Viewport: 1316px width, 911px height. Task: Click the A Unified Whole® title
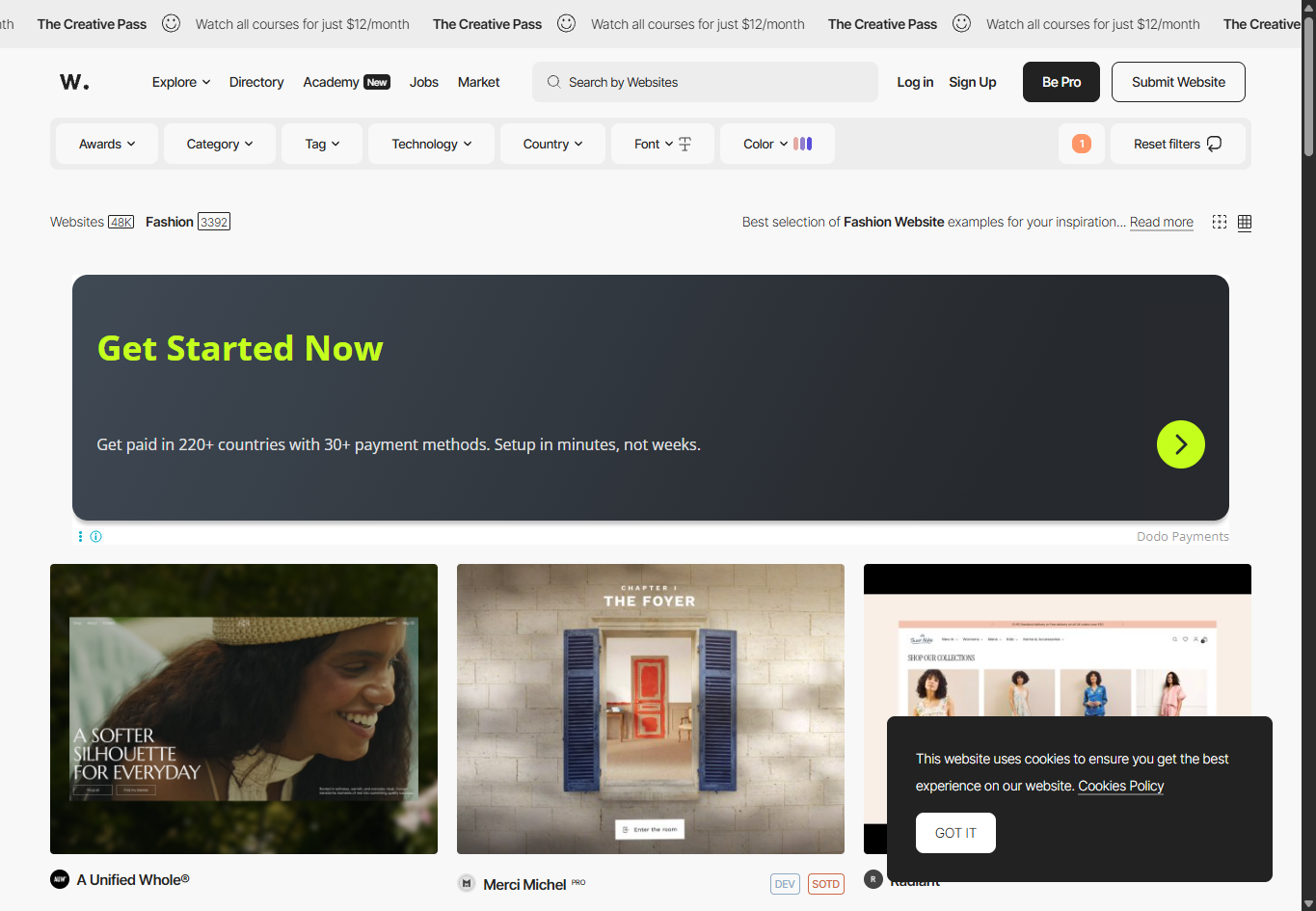[x=133, y=879]
